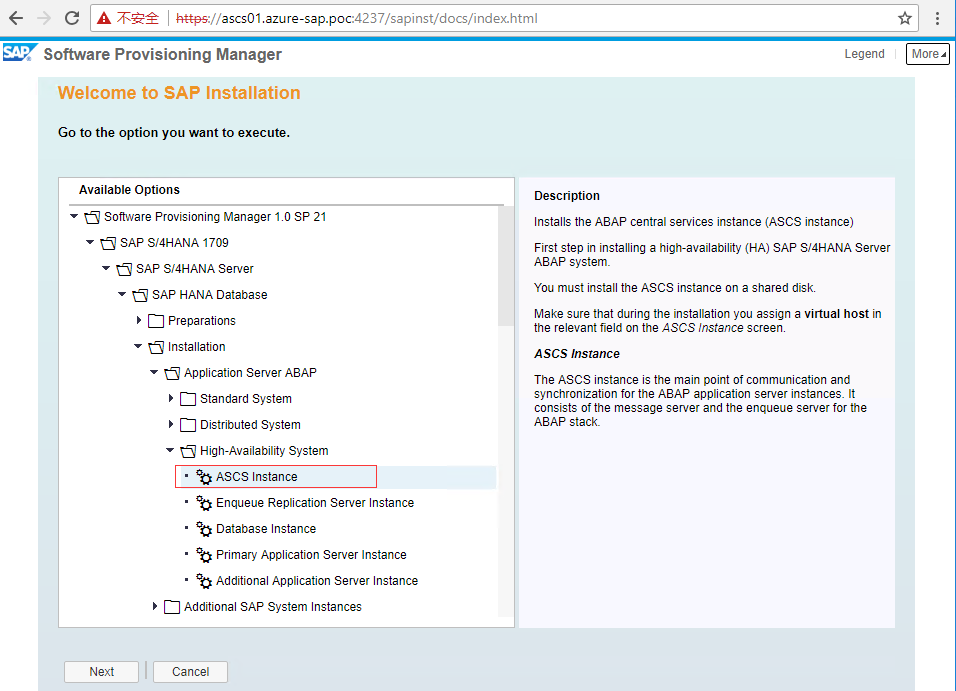Go back using browser back arrow

(x=16, y=18)
